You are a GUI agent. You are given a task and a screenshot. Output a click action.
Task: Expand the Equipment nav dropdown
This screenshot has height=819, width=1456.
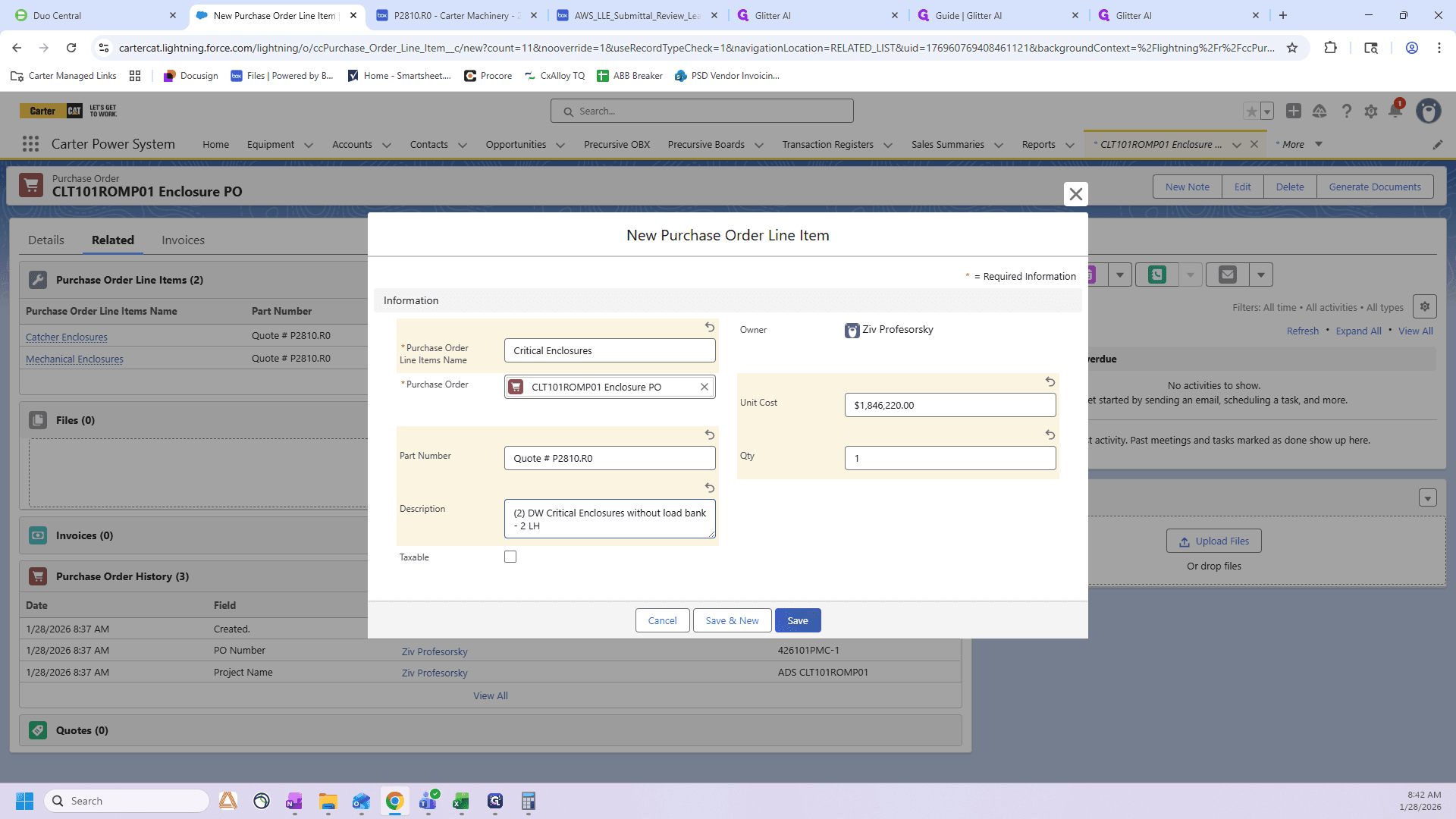pyautogui.click(x=309, y=145)
